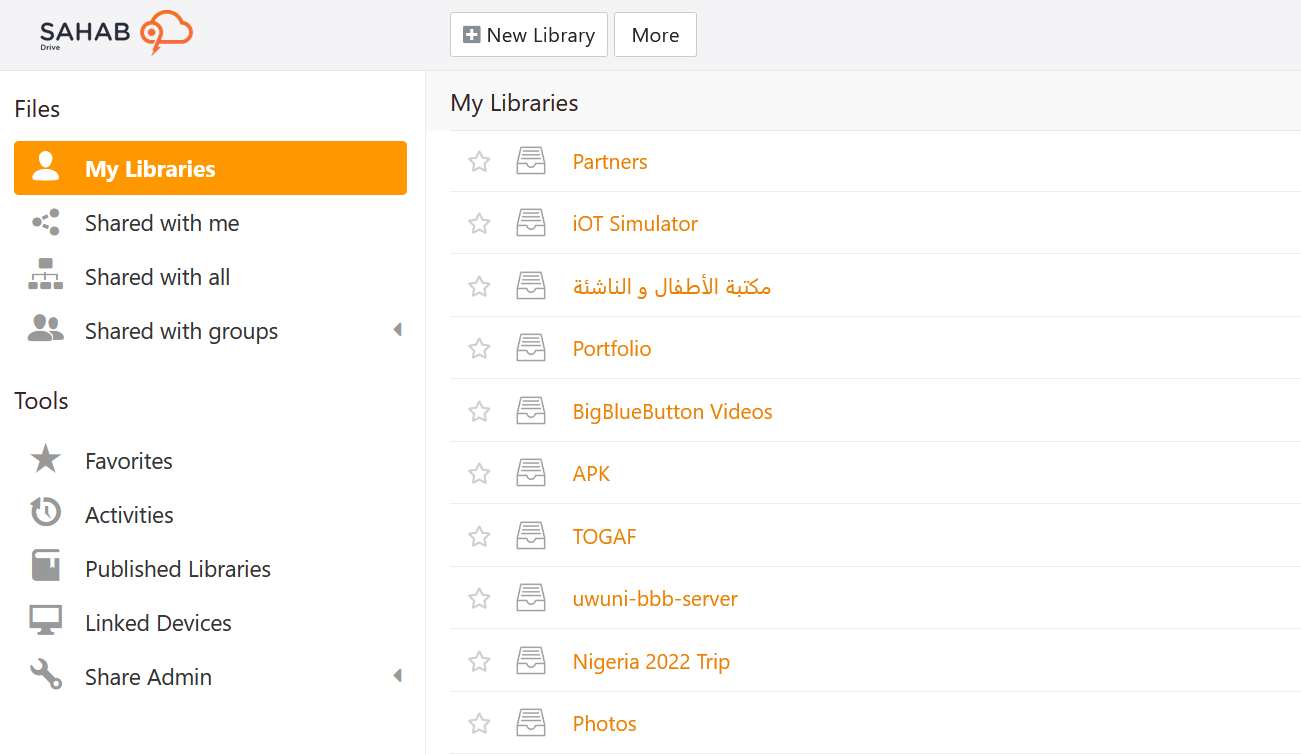Open the Nigeria 2022 Trip library
The height and width of the screenshot is (754, 1301).
[651, 661]
